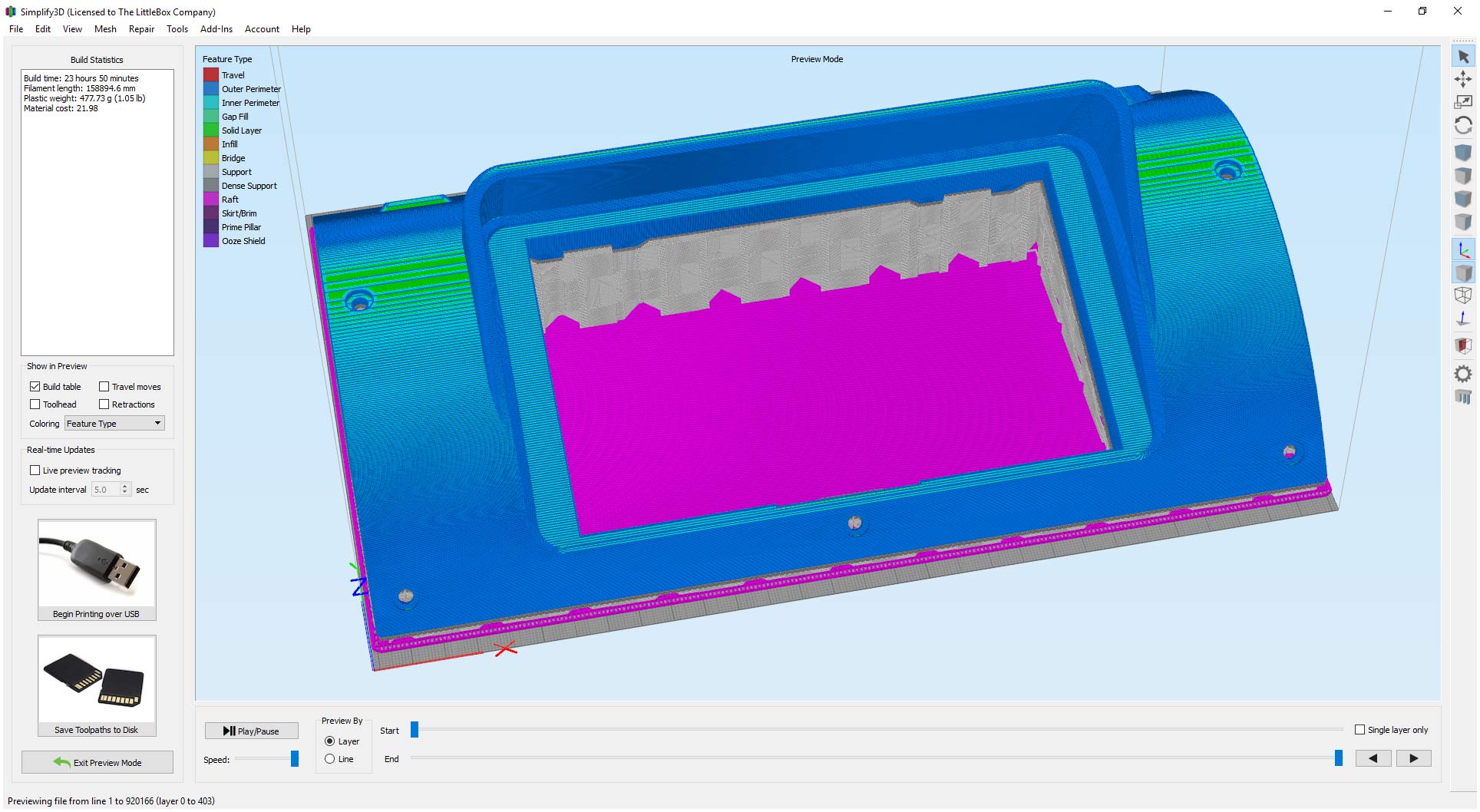This screenshot has height=812, width=1480.
Task: Open the Help menu
Action: click(x=301, y=29)
